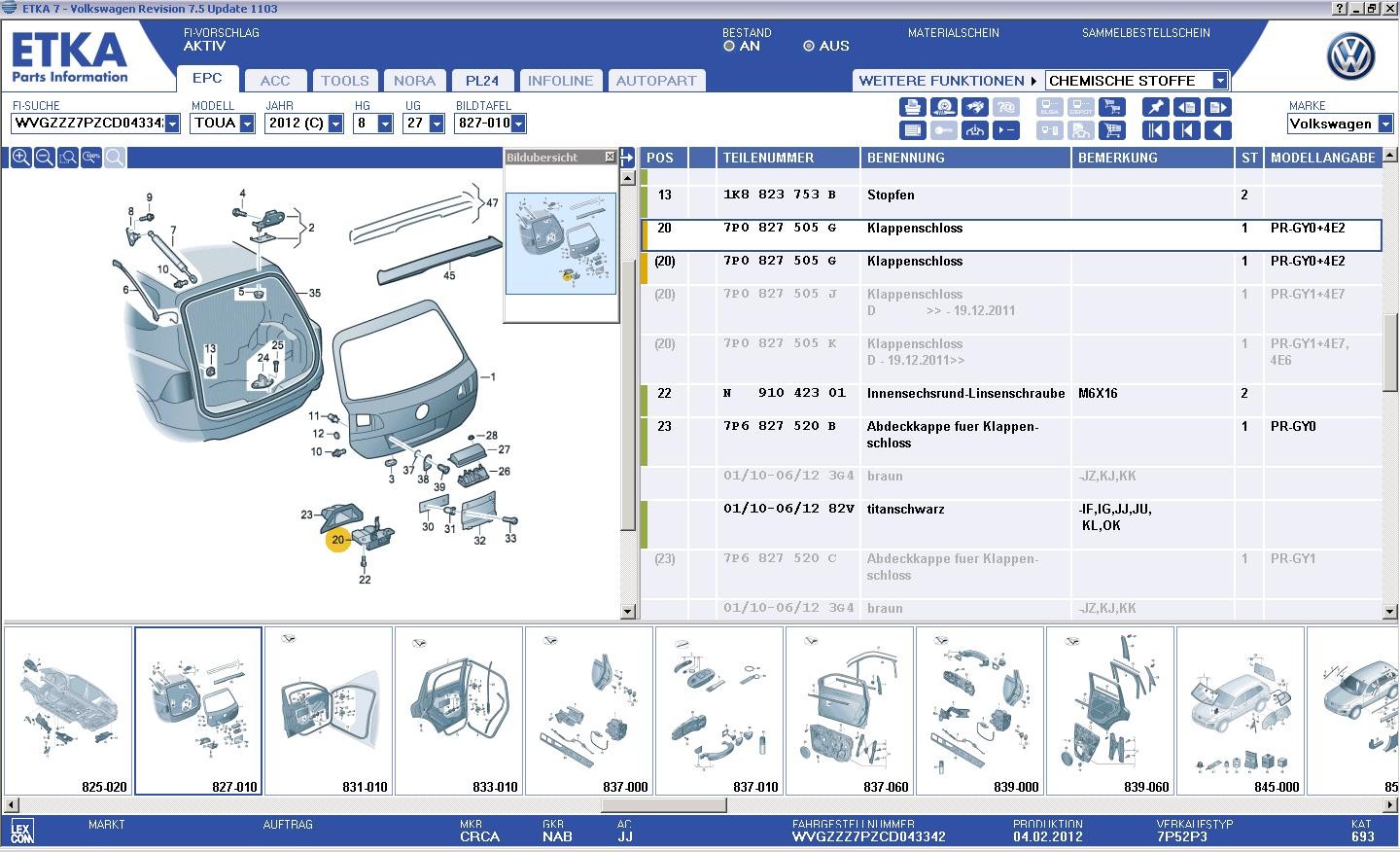Click the zoom out magnifier icon

pyautogui.click(x=44, y=158)
